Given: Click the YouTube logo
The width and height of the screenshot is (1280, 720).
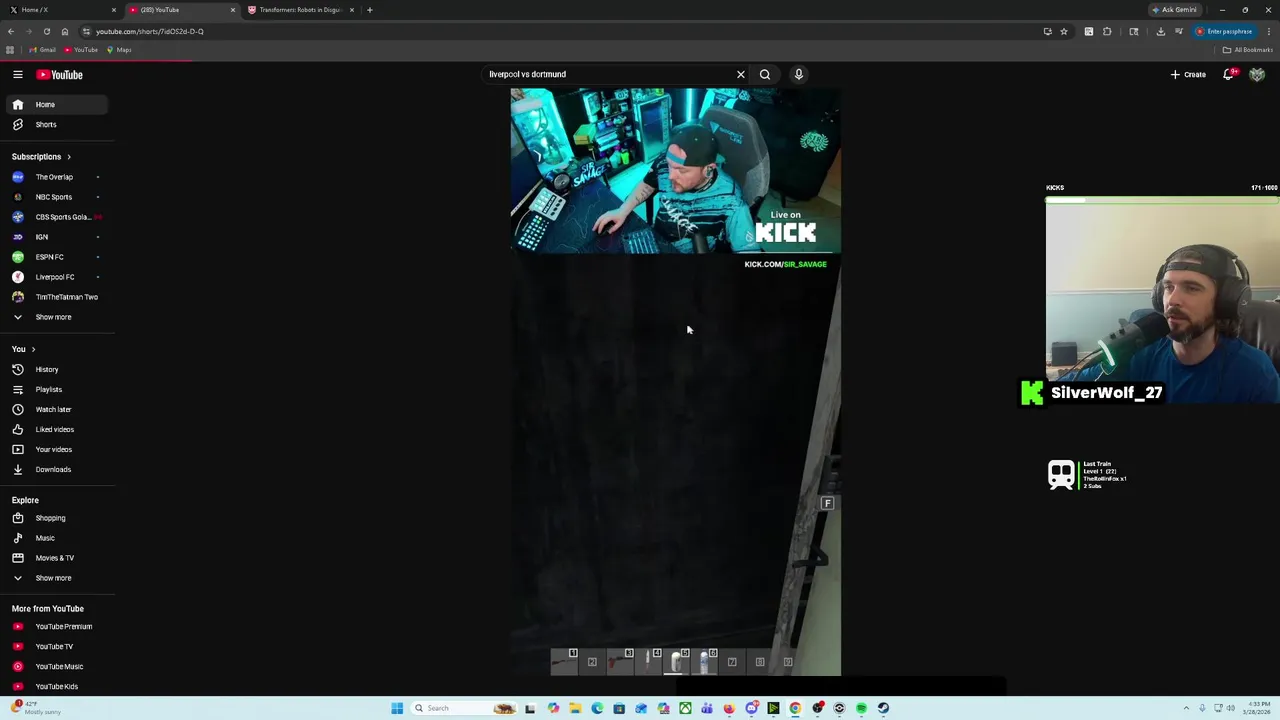Looking at the screenshot, I should tap(60, 74).
